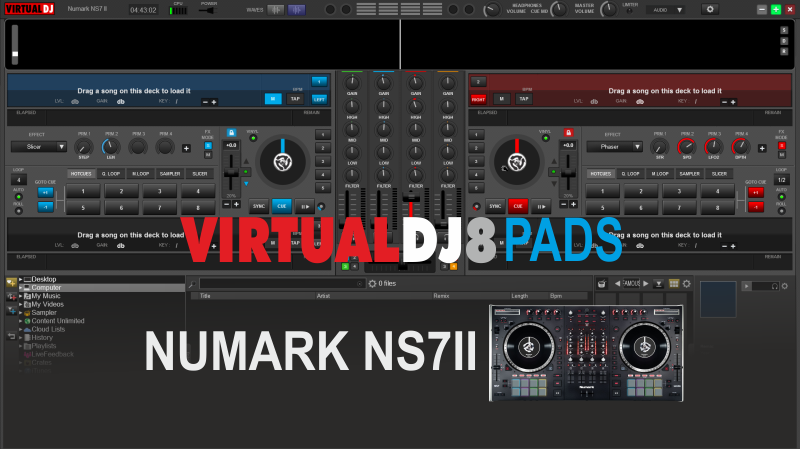This screenshot has width=800, height=449.
Task: Open the sampler panel settings gear
Action: click(x=687, y=284)
